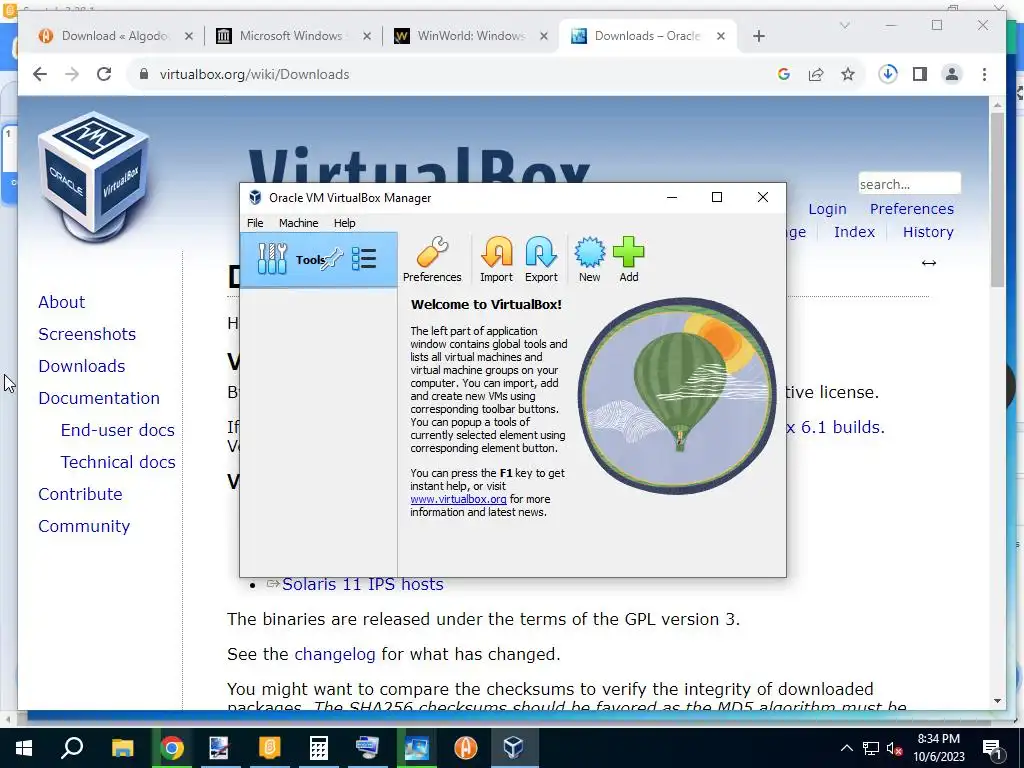Click the website search field

coord(909,184)
